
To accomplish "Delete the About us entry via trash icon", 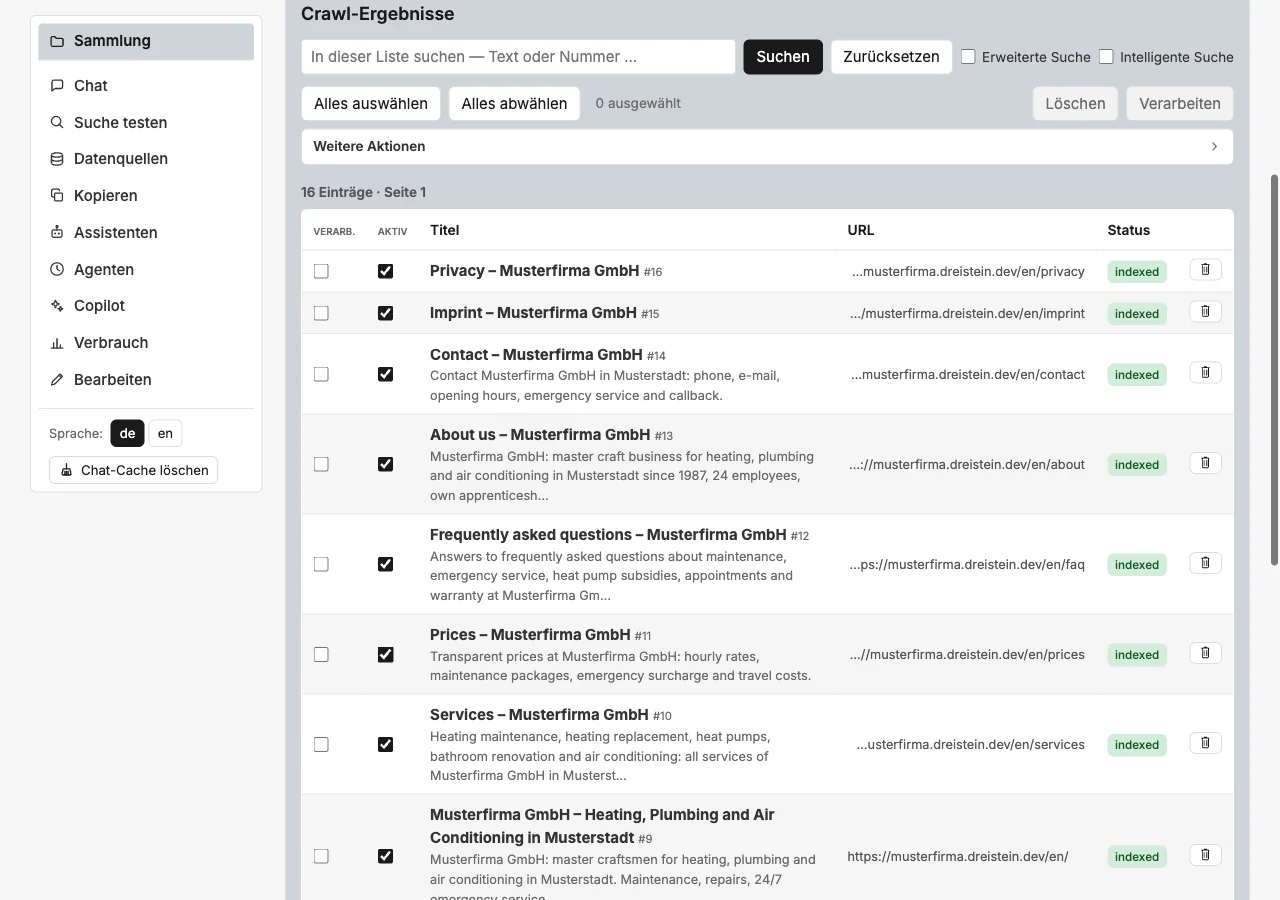I will pyautogui.click(x=1205, y=463).
